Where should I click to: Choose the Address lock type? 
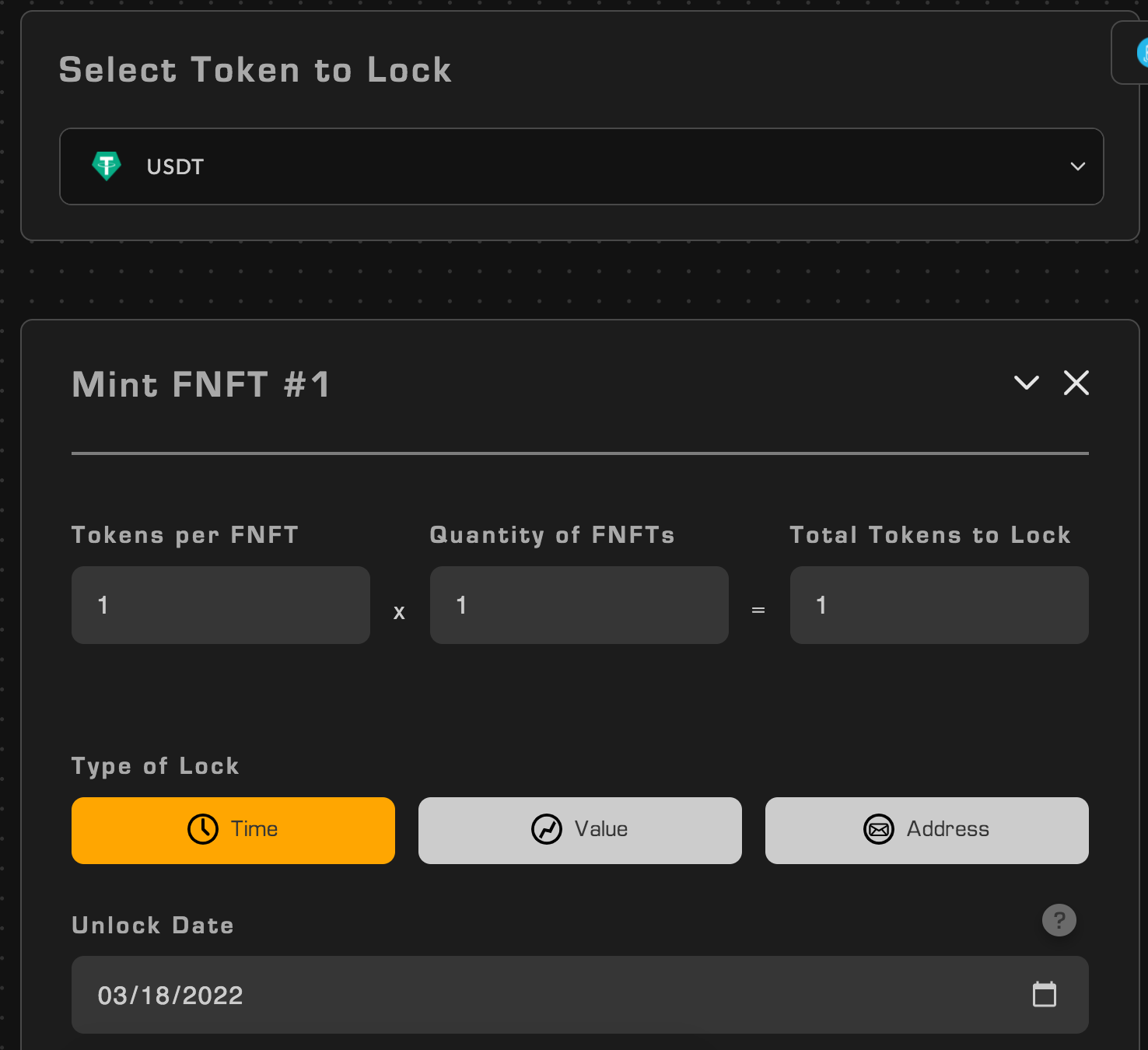coord(926,830)
